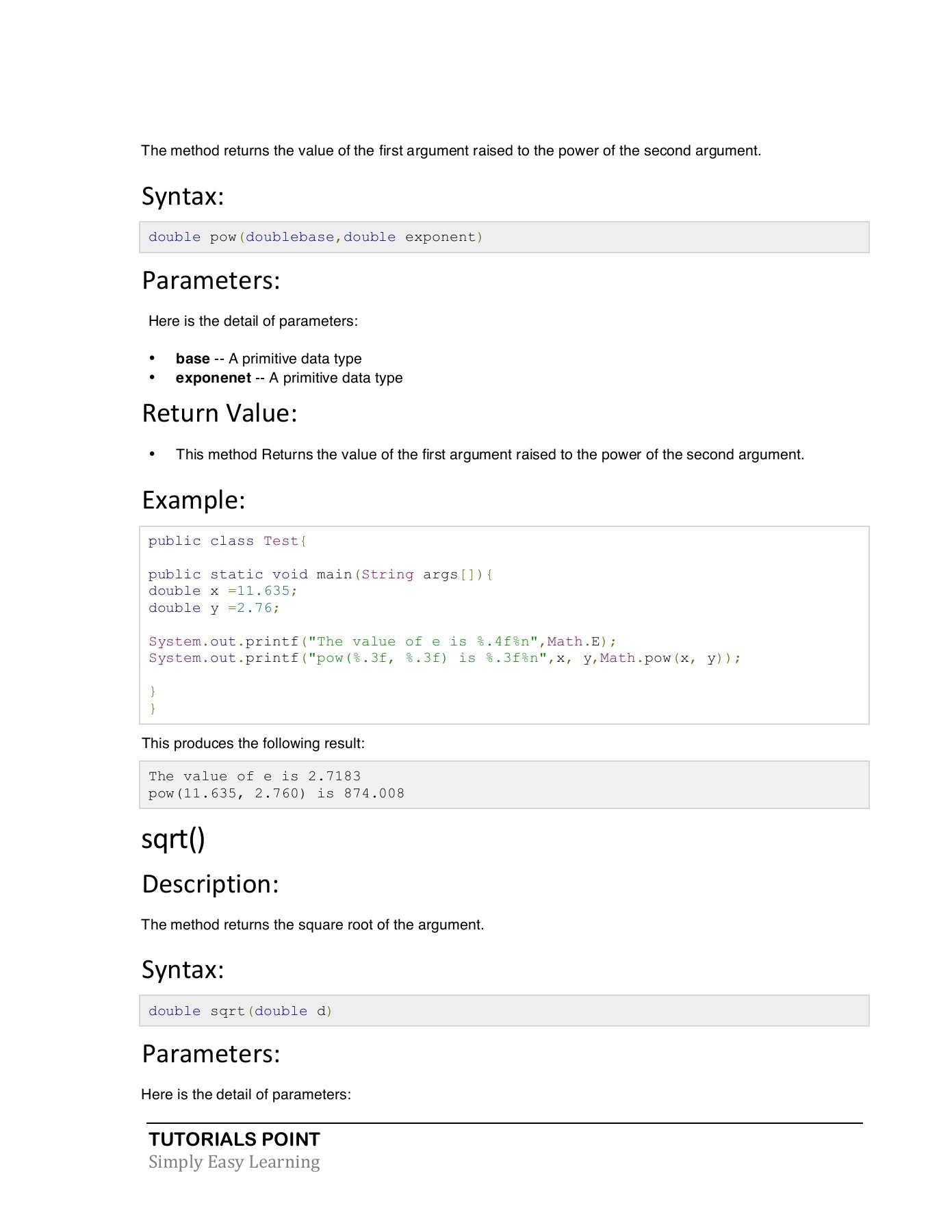
Task: Click the bold "exponenet" parameter name
Action: [213, 378]
